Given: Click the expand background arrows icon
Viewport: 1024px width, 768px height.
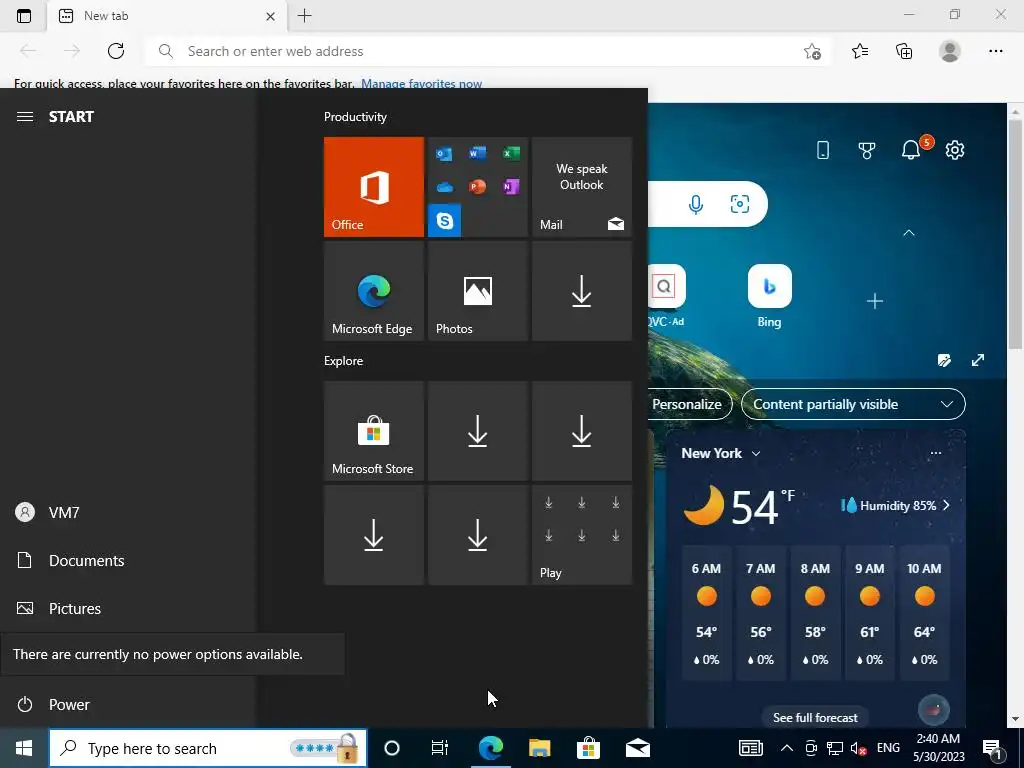Looking at the screenshot, I should [978, 360].
